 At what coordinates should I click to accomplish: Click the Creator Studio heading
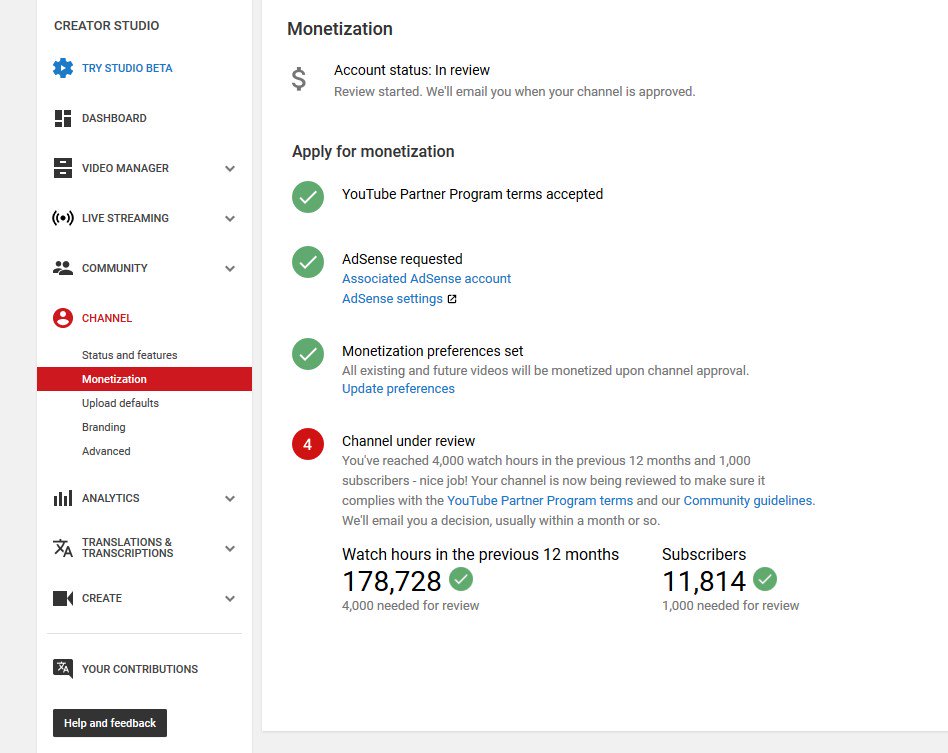[x=106, y=25]
